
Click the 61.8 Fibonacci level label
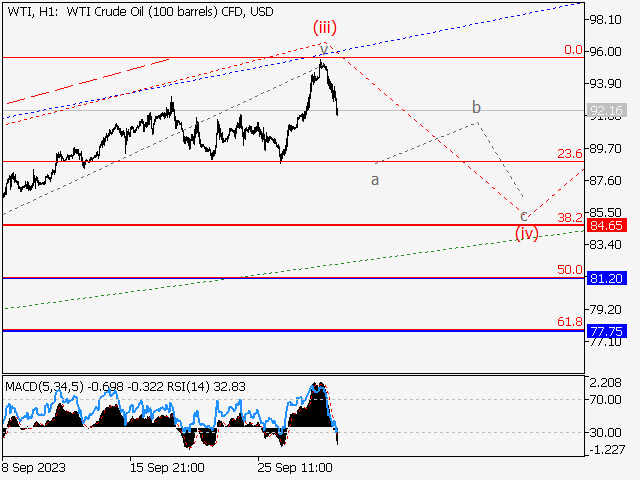tap(570, 322)
